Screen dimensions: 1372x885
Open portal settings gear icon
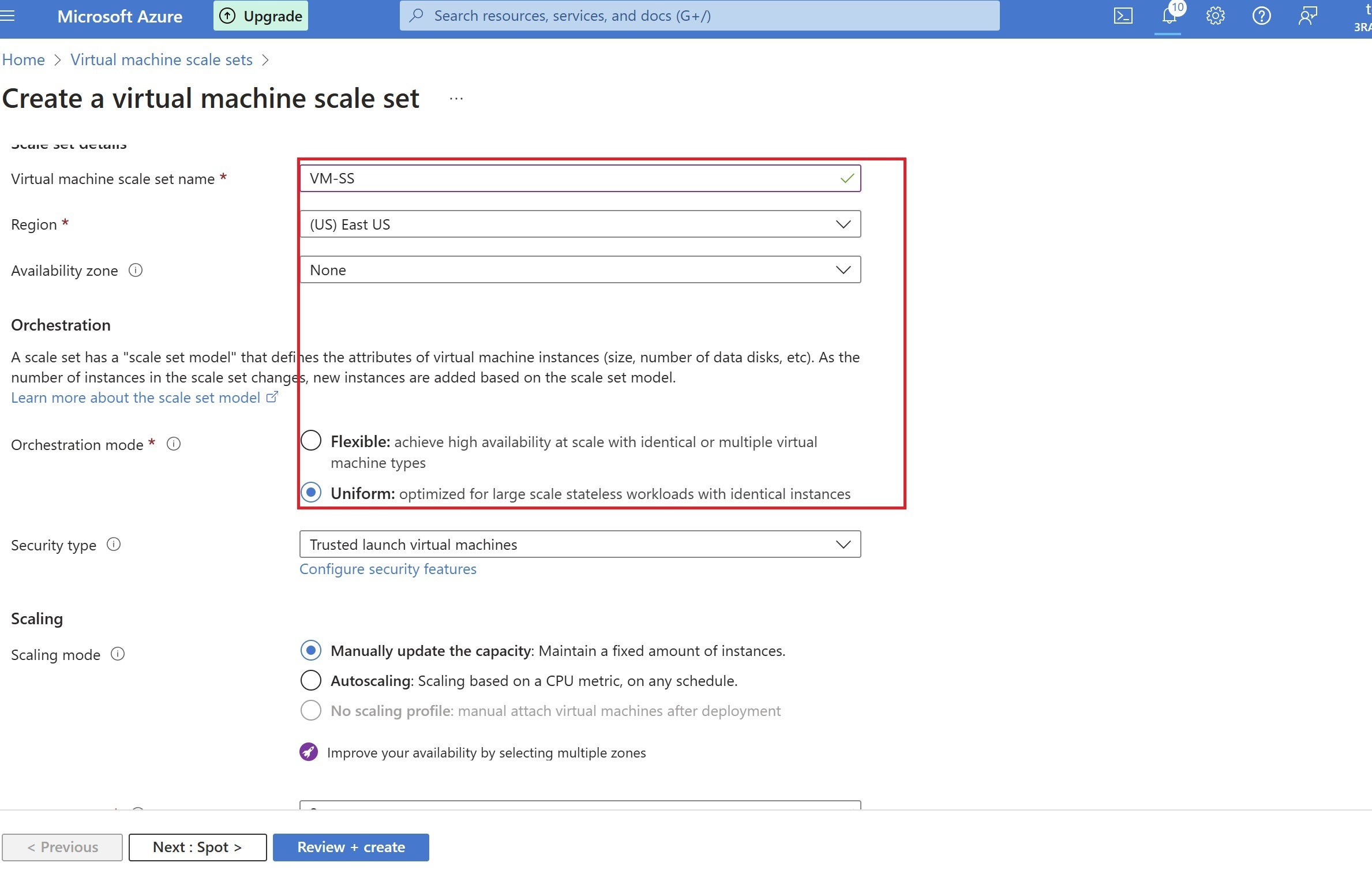click(x=1215, y=16)
